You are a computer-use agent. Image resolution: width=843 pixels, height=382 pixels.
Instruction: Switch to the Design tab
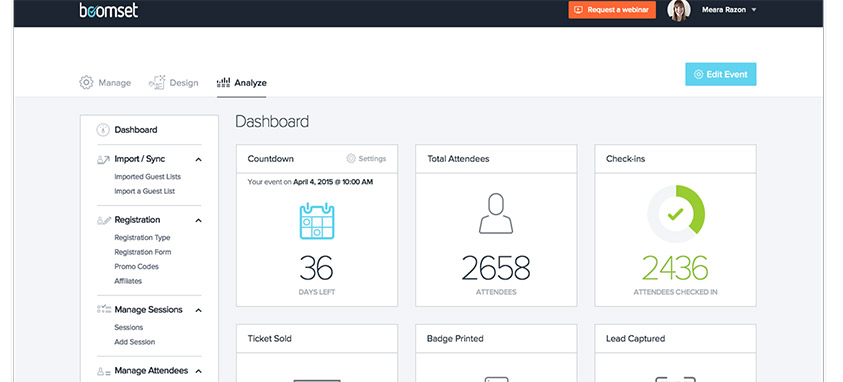click(174, 83)
